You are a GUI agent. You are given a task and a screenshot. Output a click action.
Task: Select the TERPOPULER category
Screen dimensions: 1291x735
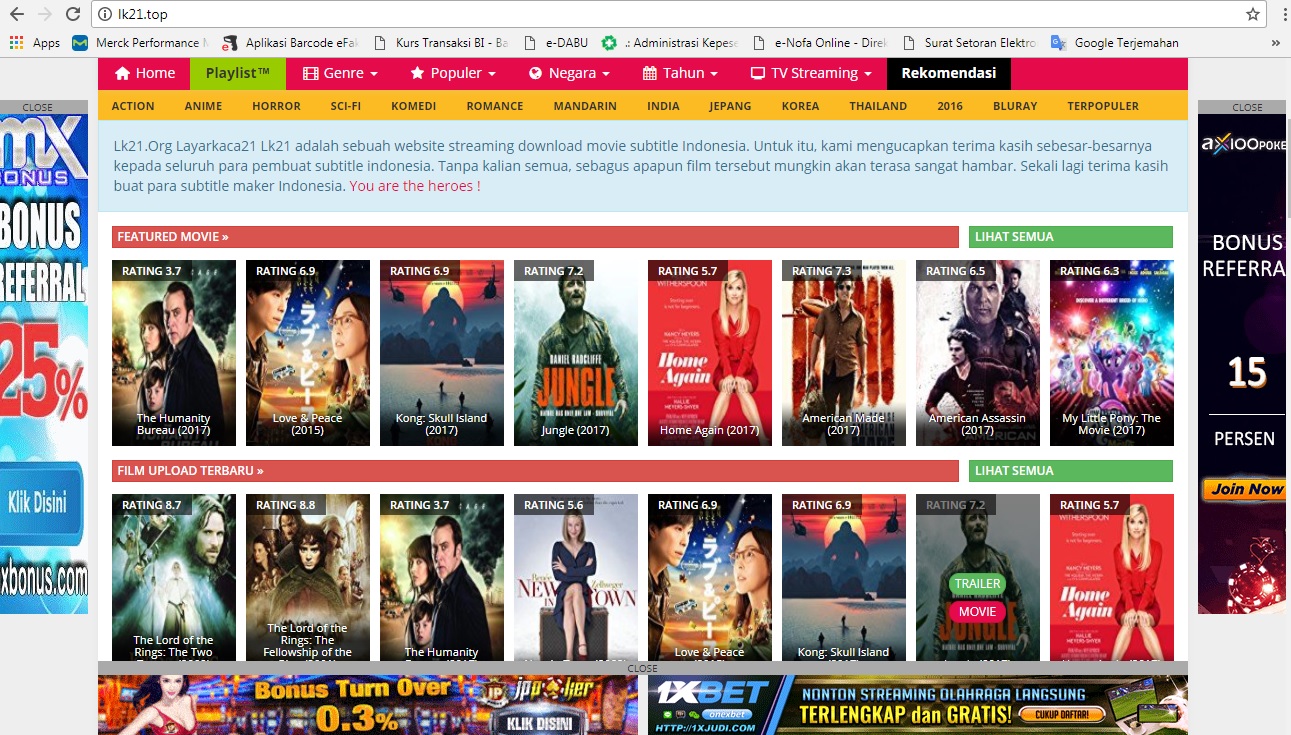coord(1103,106)
